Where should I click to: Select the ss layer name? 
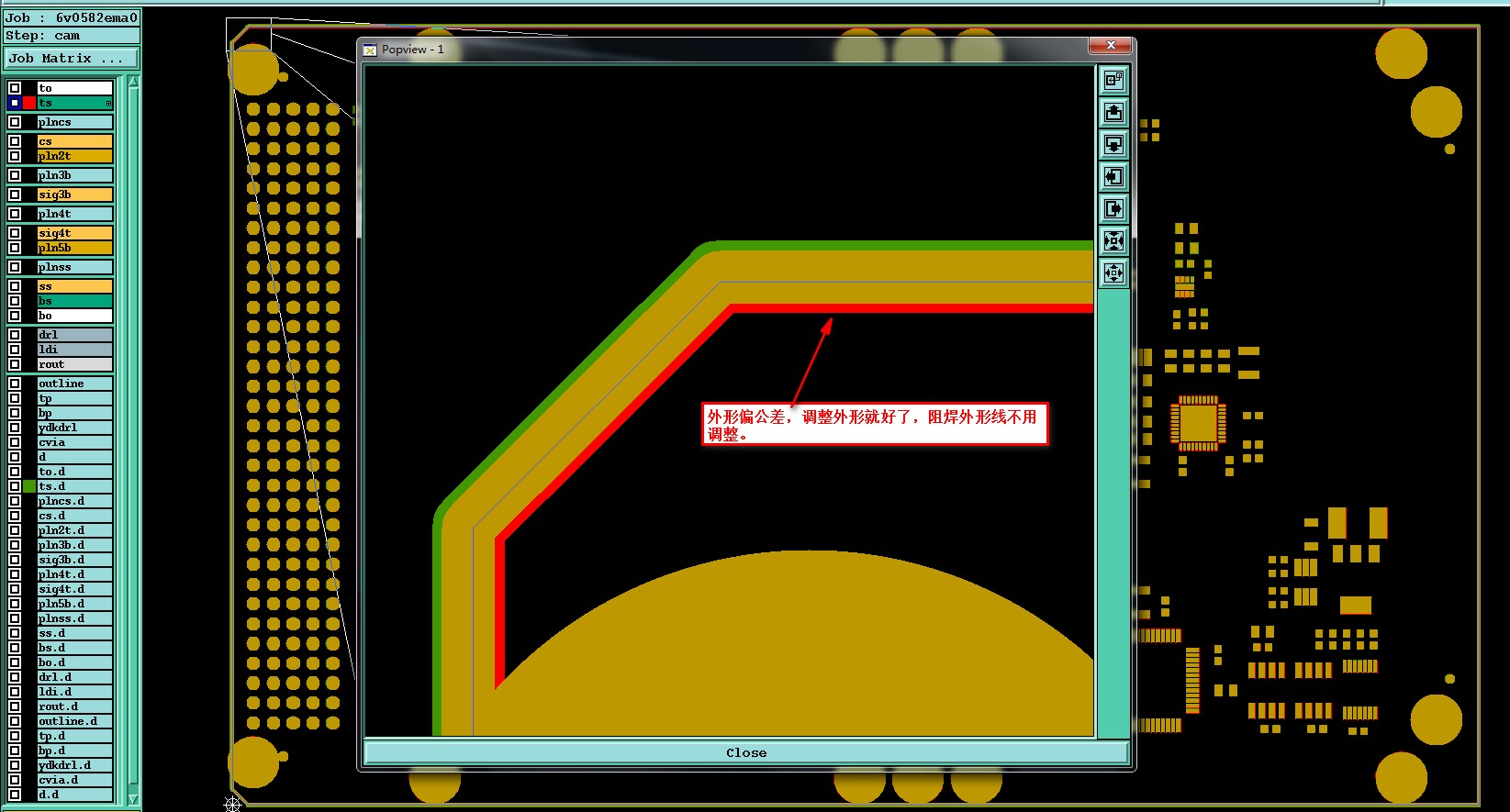tap(75, 286)
